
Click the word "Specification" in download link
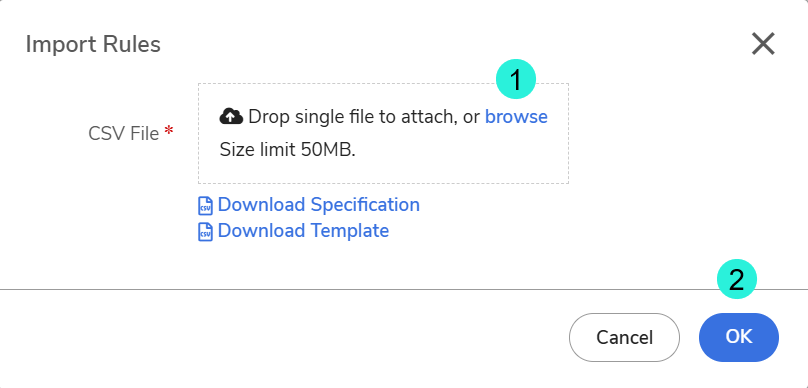tap(365, 205)
